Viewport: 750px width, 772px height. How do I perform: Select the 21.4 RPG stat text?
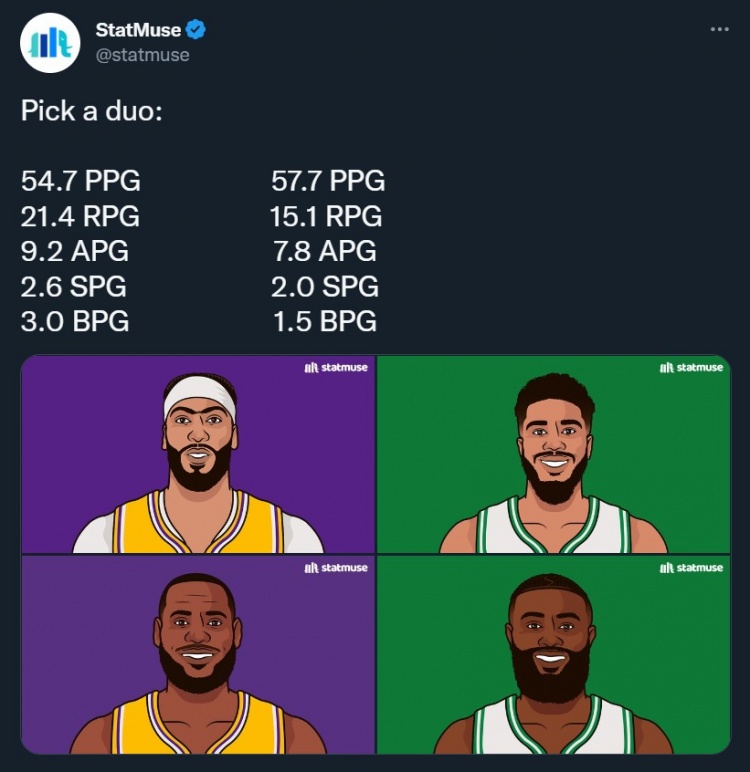(80, 216)
